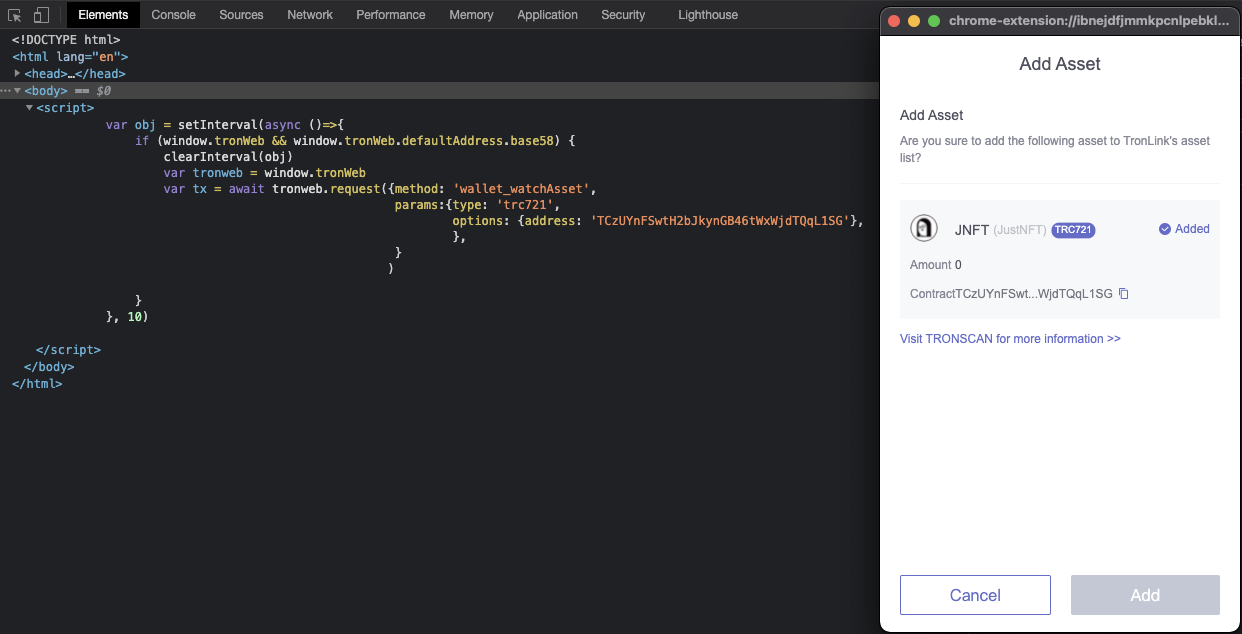Open the Application tab

point(548,15)
